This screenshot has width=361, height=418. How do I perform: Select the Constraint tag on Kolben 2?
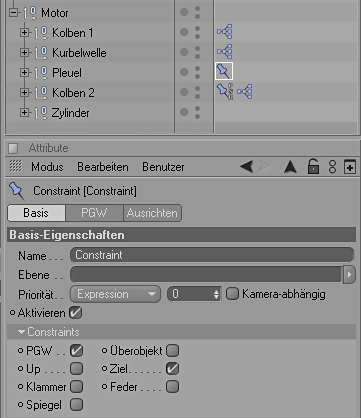(225, 92)
